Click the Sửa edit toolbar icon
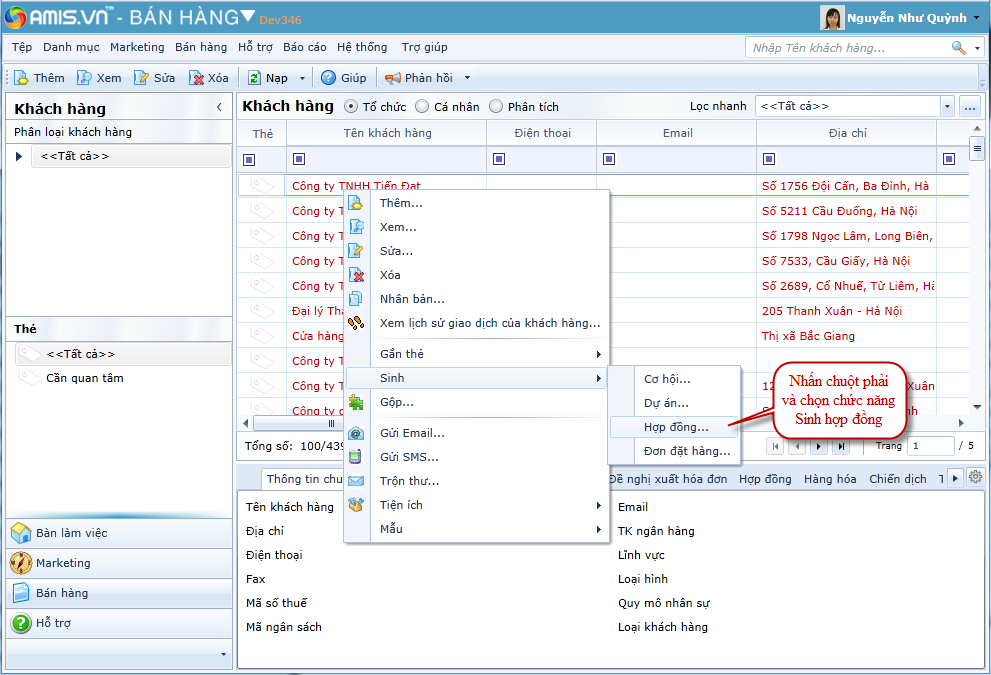The image size is (991, 675). [x=142, y=78]
